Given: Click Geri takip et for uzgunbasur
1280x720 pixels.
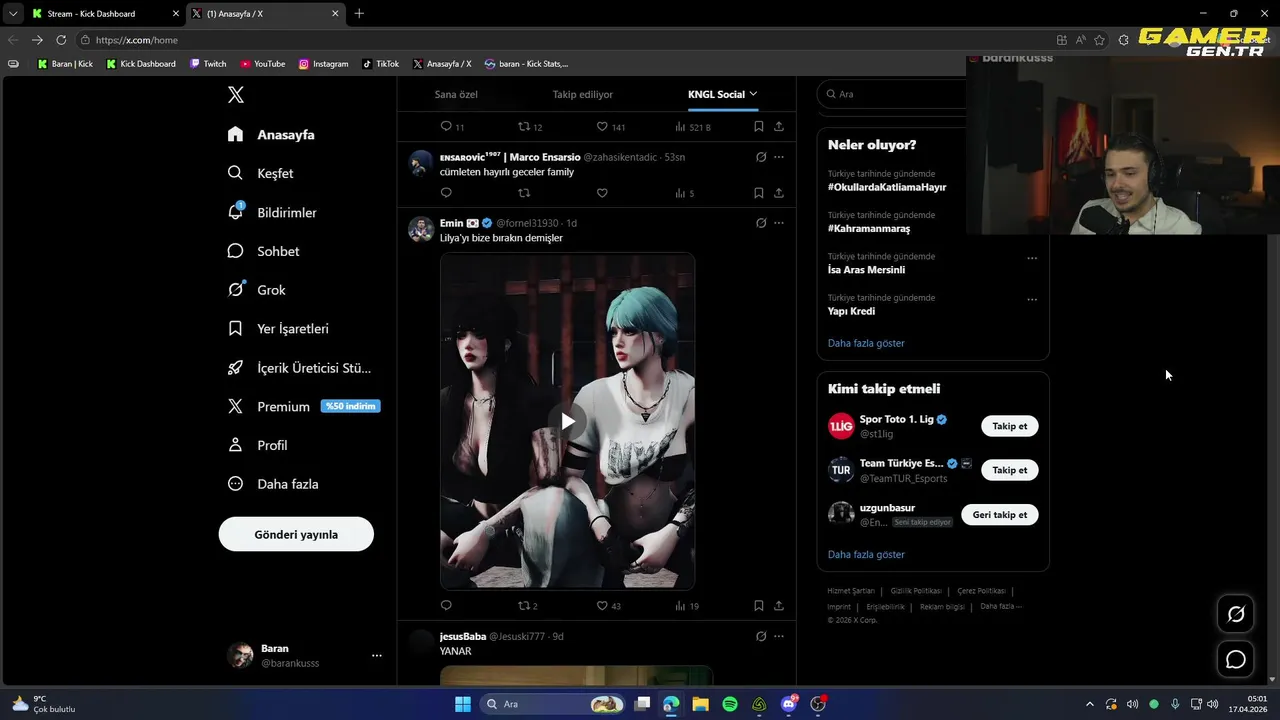Looking at the screenshot, I should coord(1000,515).
